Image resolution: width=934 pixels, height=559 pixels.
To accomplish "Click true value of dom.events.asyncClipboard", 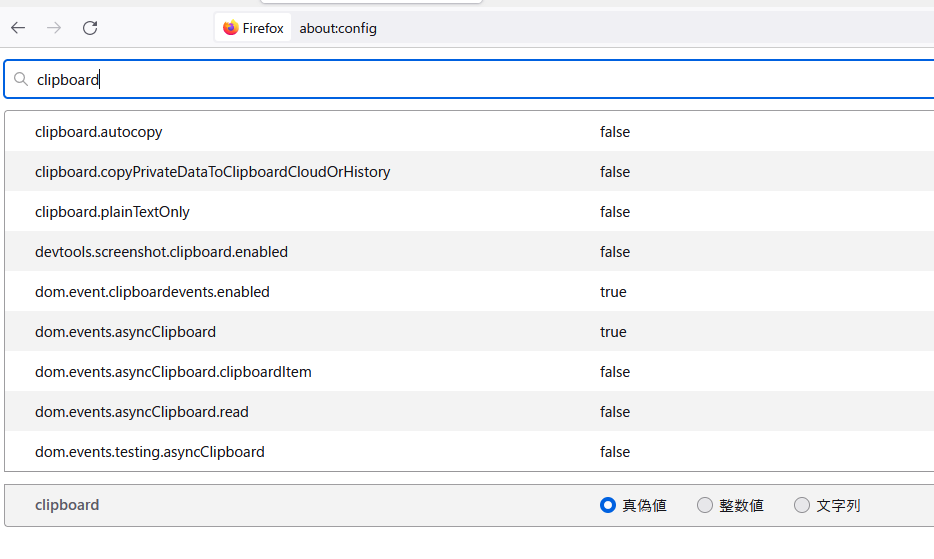I will point(613,331).
